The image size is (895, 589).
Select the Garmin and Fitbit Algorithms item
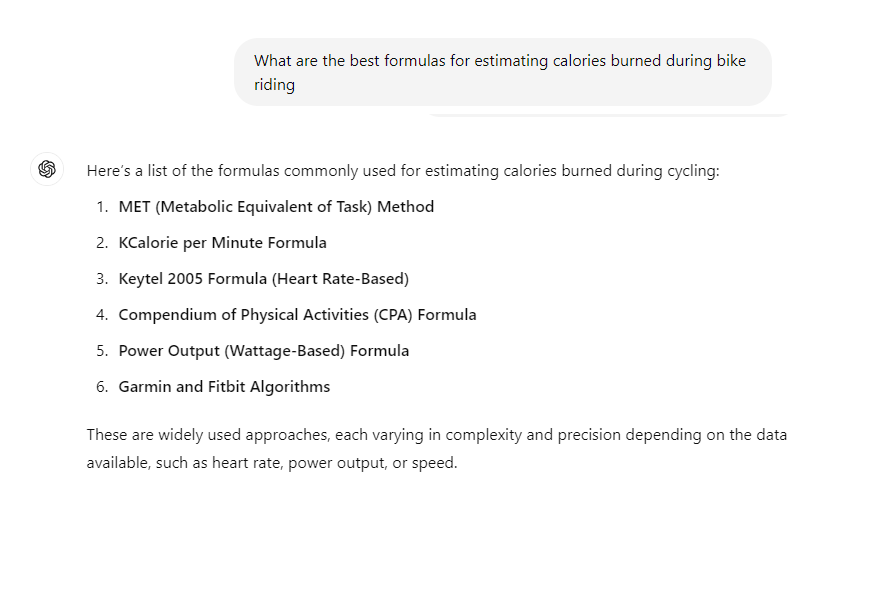(x=224, y=386)
